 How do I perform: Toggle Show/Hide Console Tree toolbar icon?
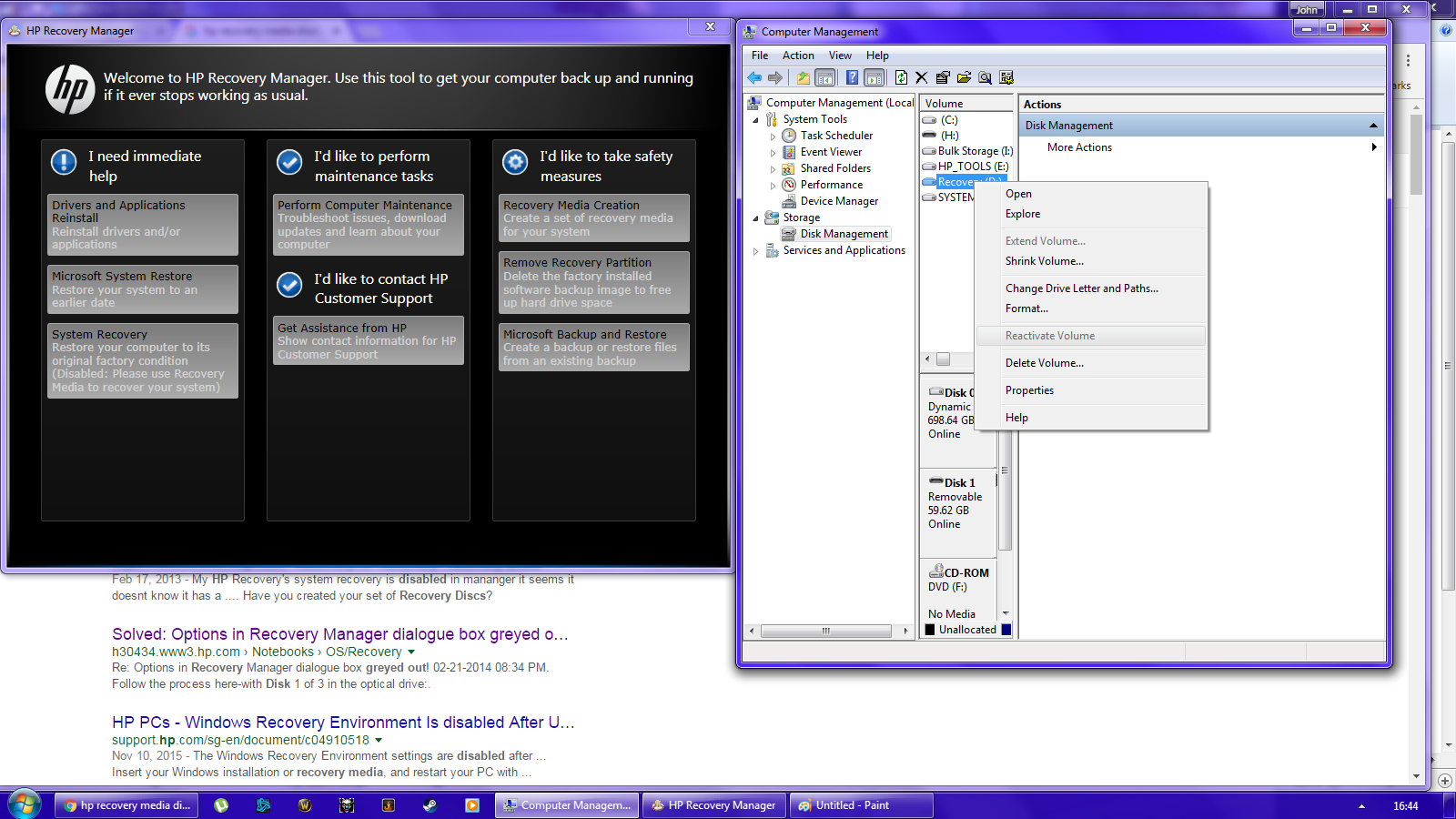[824, 78]
